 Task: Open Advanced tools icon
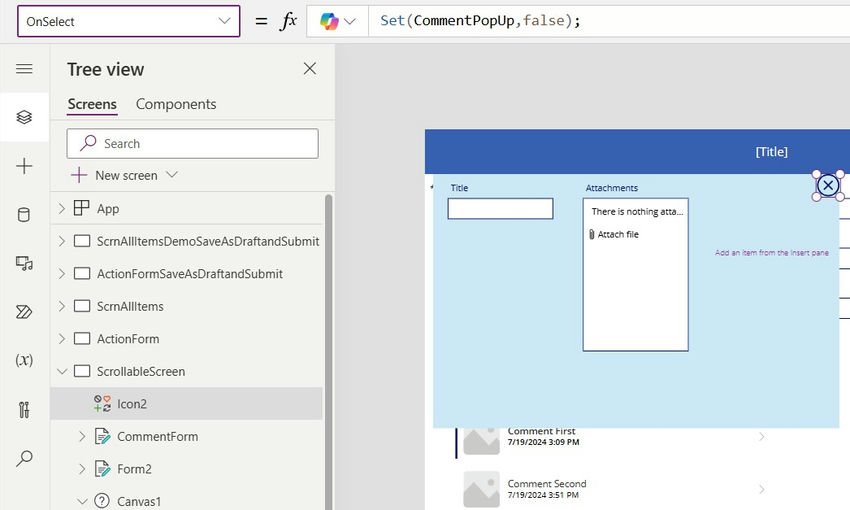click(x=24, y=409)
